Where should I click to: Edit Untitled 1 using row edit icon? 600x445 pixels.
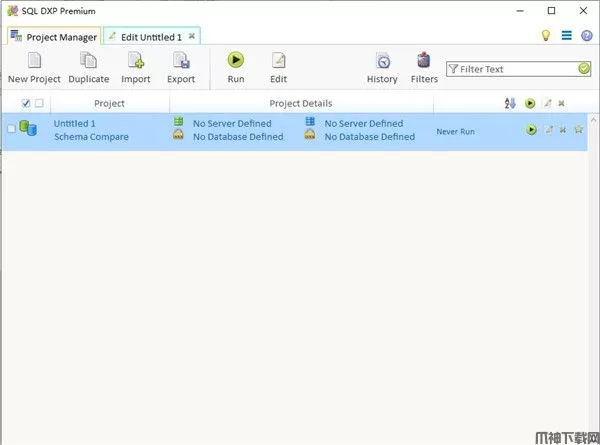549,130
